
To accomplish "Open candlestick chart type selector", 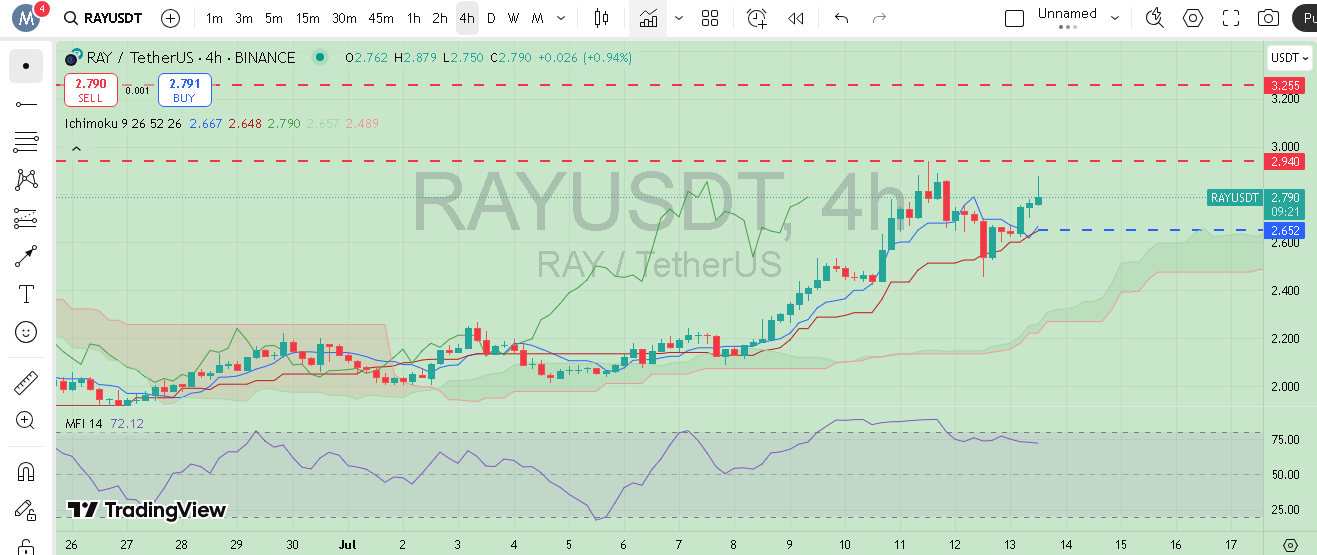I will point(601,18).
